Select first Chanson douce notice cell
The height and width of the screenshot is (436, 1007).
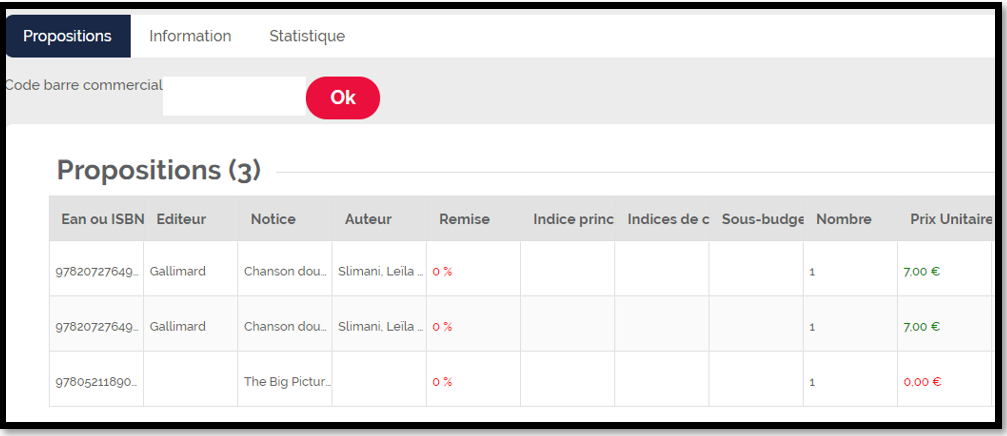[288, 271]
